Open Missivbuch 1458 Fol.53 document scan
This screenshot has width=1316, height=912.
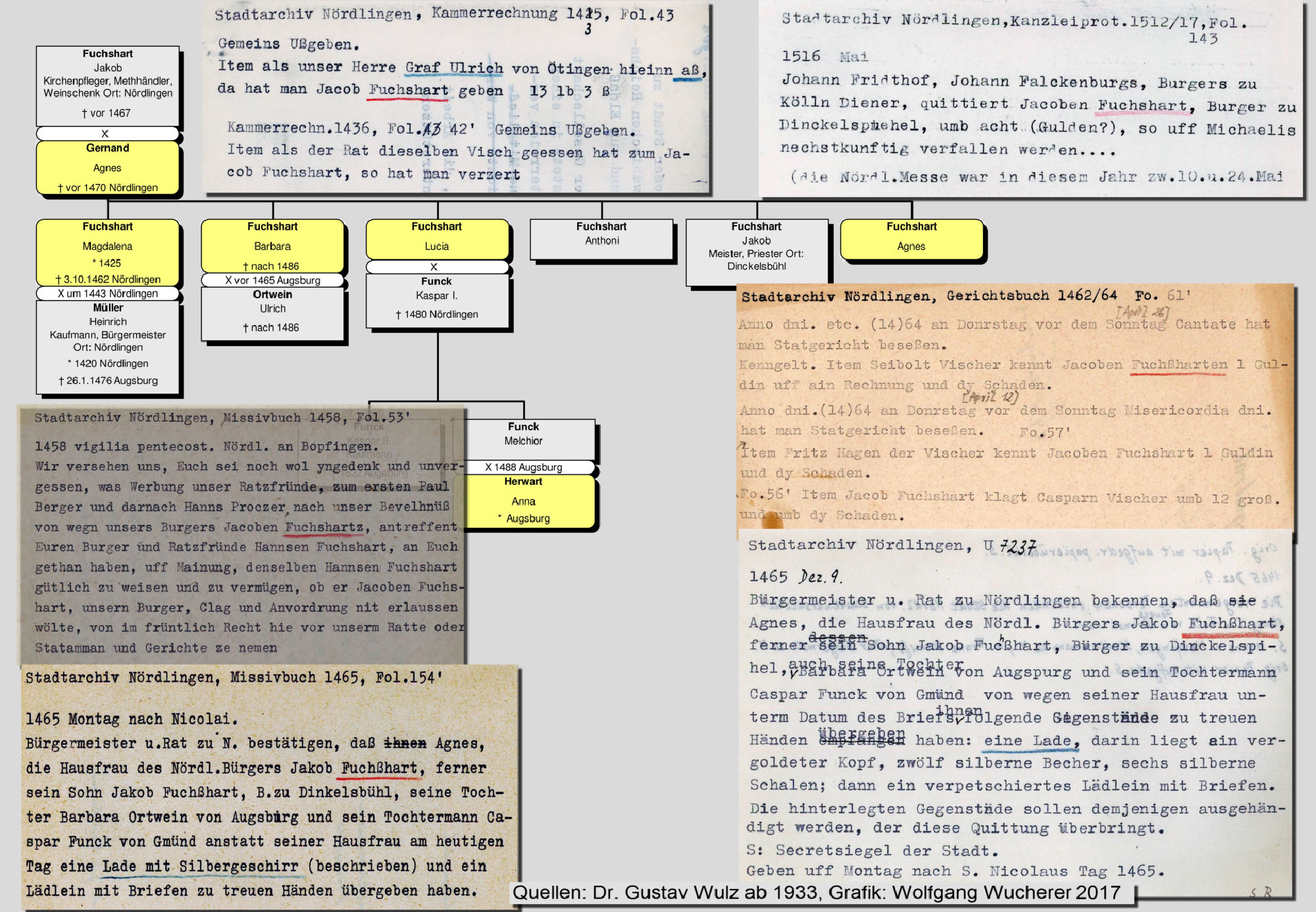tap(240, 534)
